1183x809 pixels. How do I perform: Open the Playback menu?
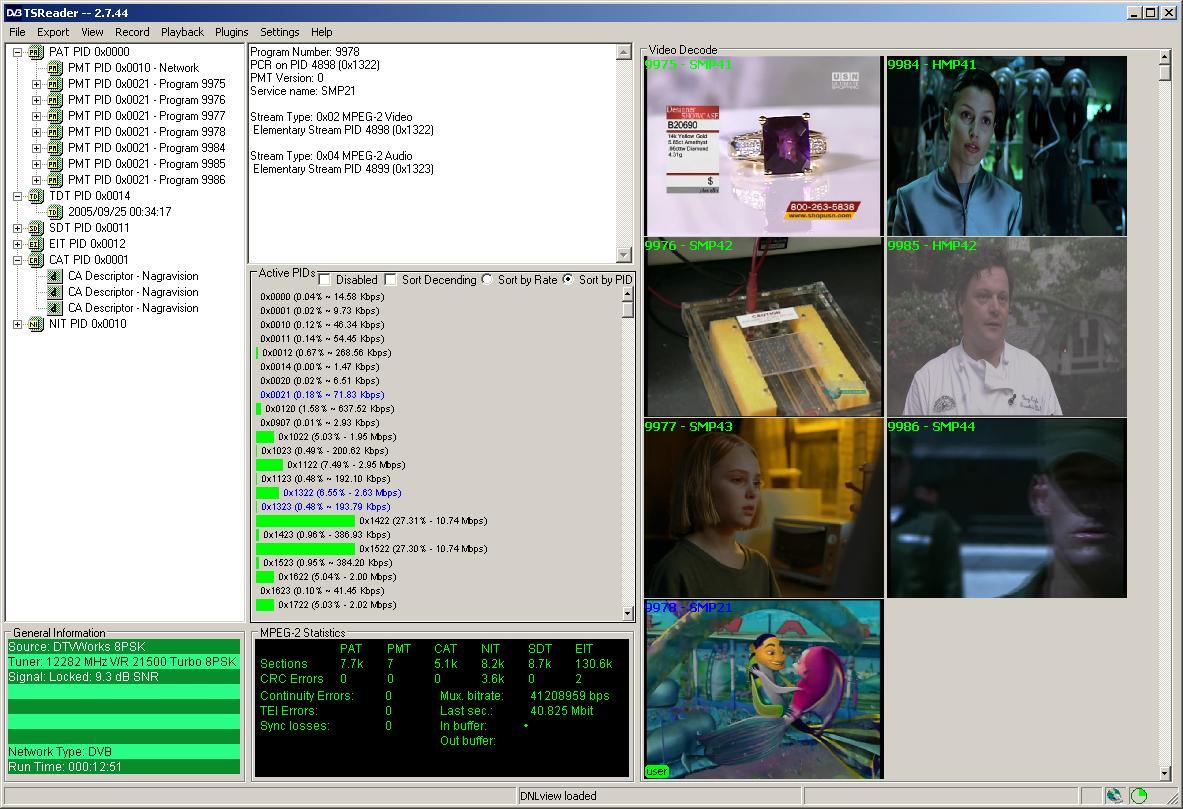[183, 32]
